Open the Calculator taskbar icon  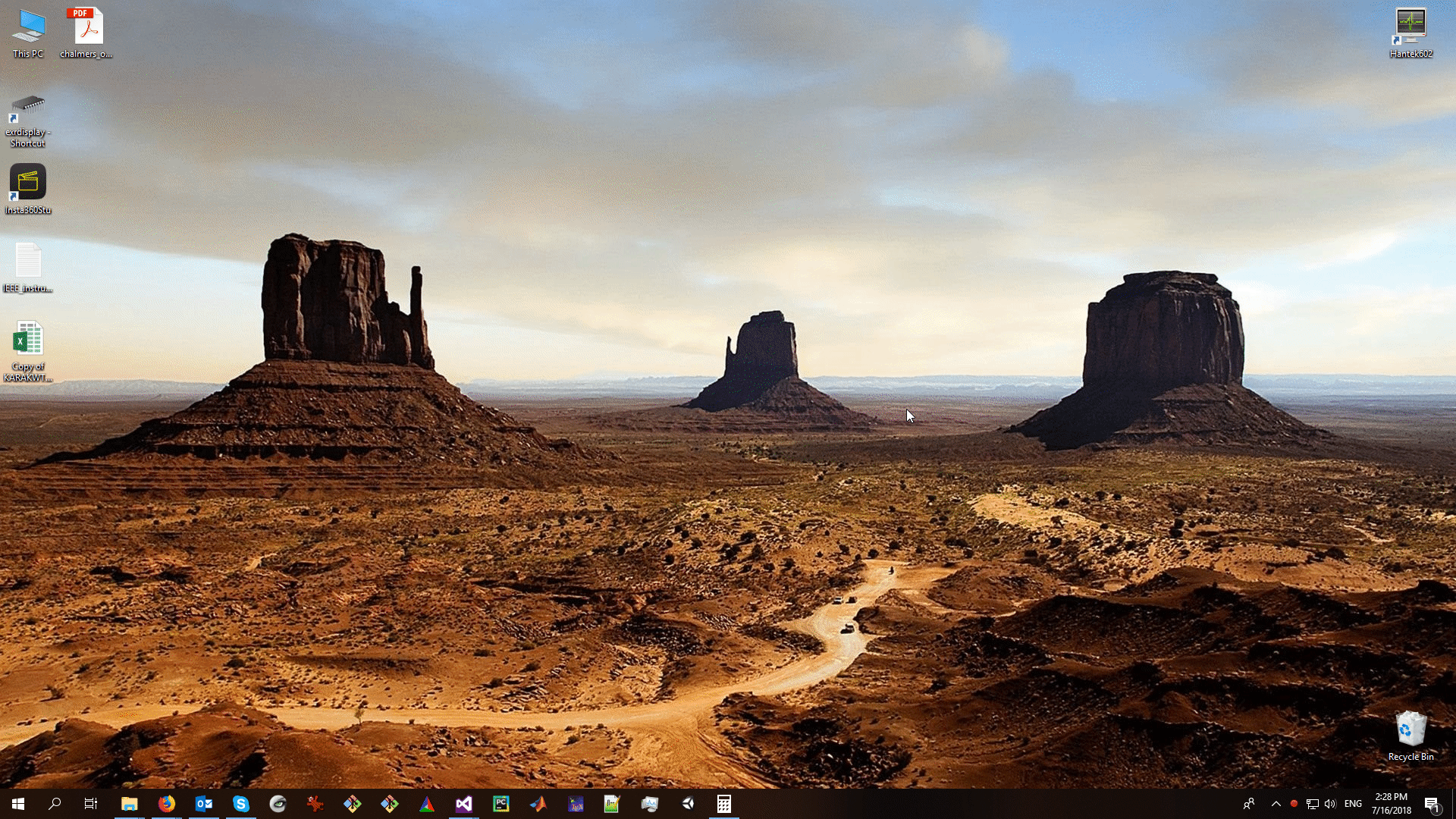(723, 804)
